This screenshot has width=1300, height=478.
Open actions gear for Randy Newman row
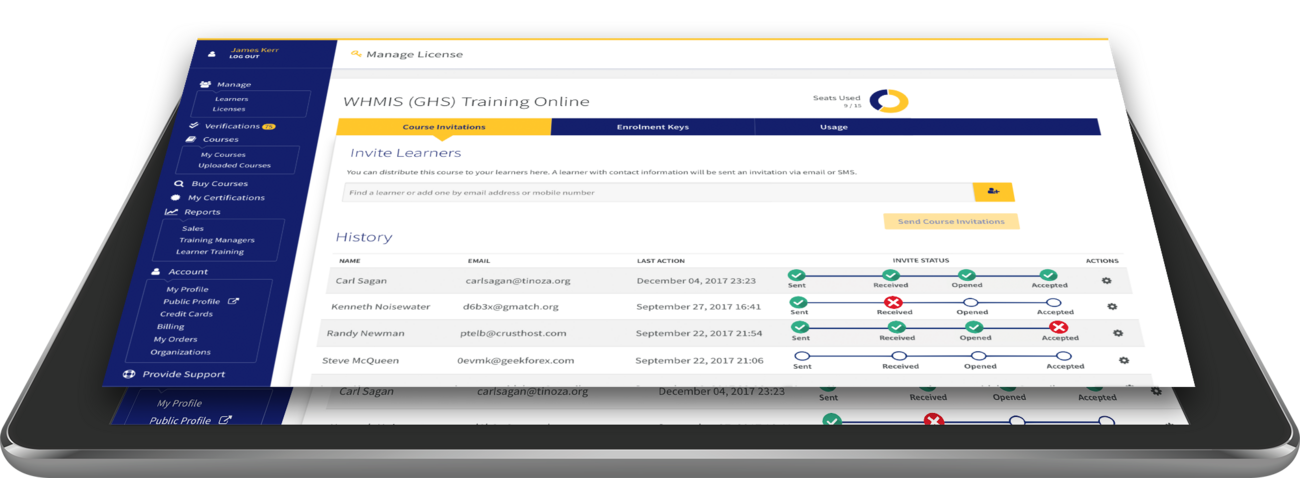[x=1118, y=333]
